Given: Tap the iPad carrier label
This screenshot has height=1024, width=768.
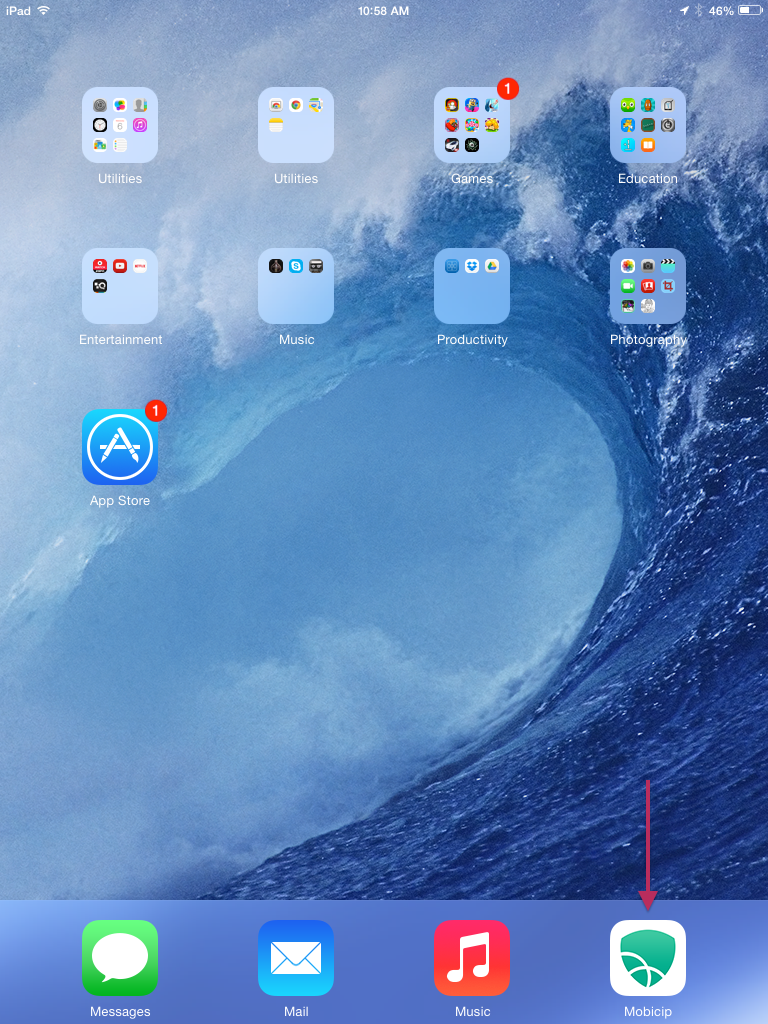Looking at the screenshot, I should [x=18, y=10].
